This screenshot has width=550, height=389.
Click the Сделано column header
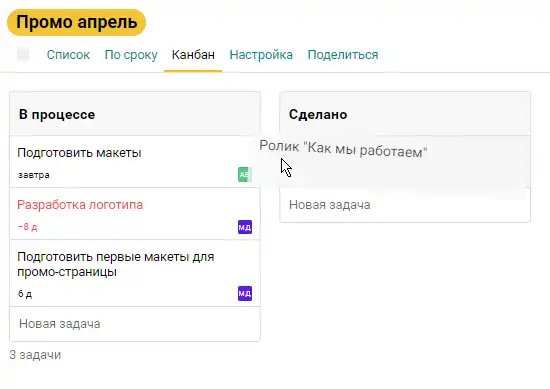(x=405, y=114)
